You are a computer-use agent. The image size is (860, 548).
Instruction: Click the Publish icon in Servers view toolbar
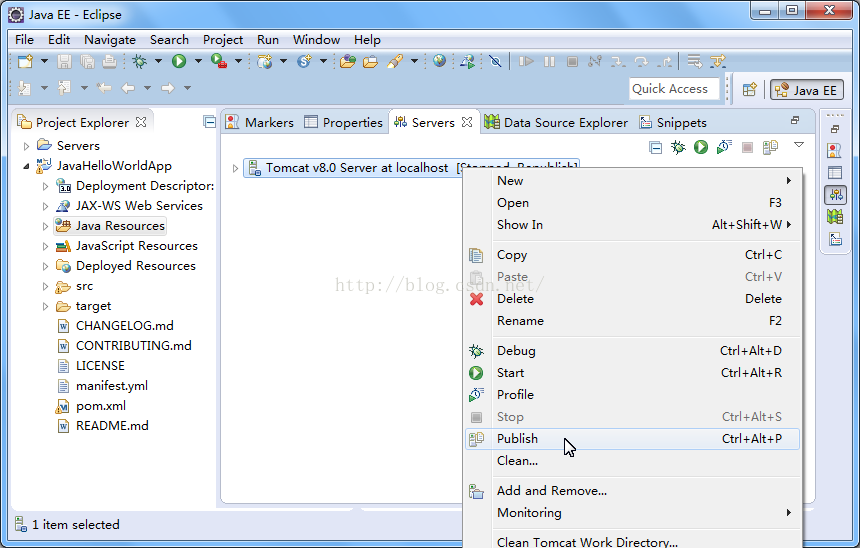pos(771,147)
